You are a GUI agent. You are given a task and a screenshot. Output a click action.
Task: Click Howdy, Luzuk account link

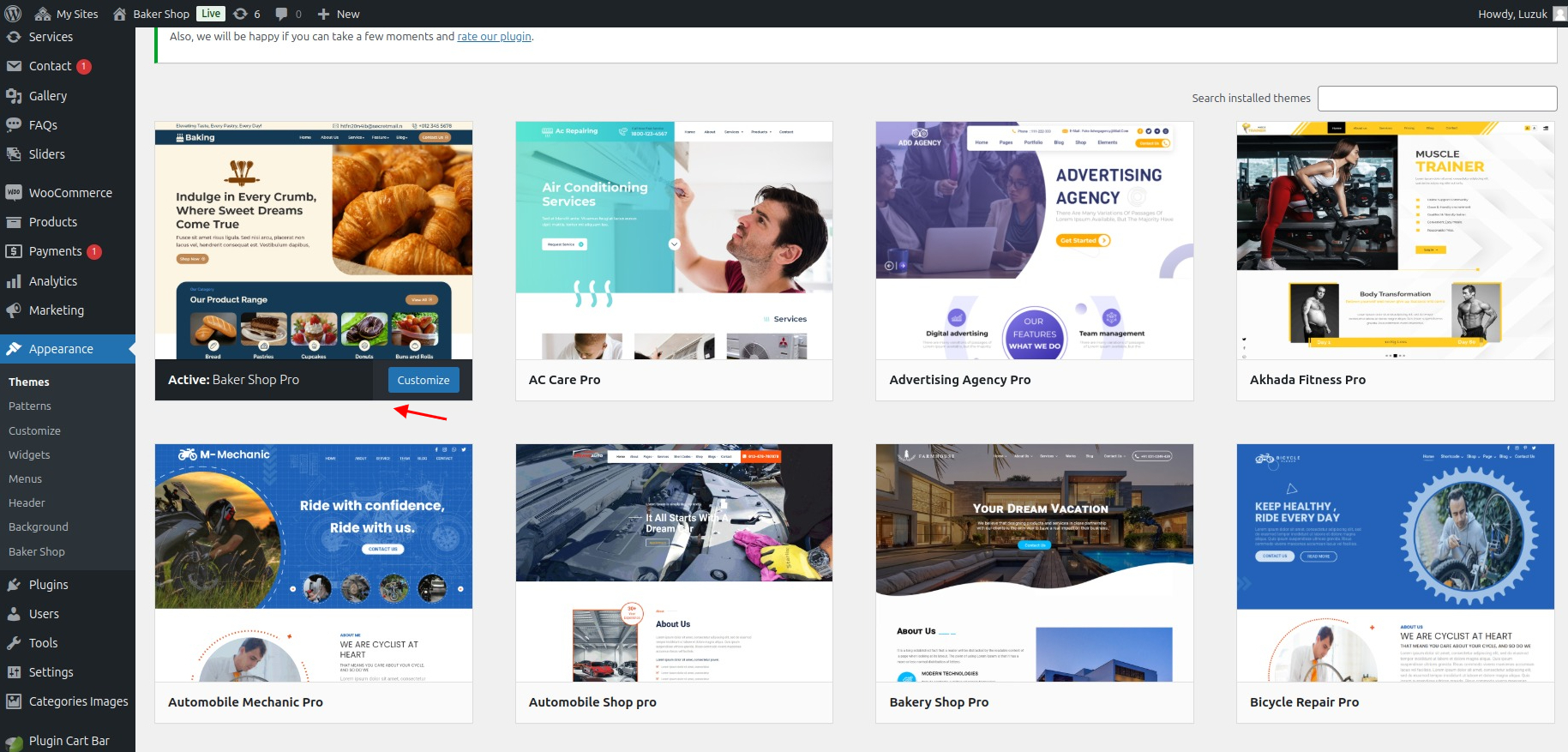(x=1513, y=14)
